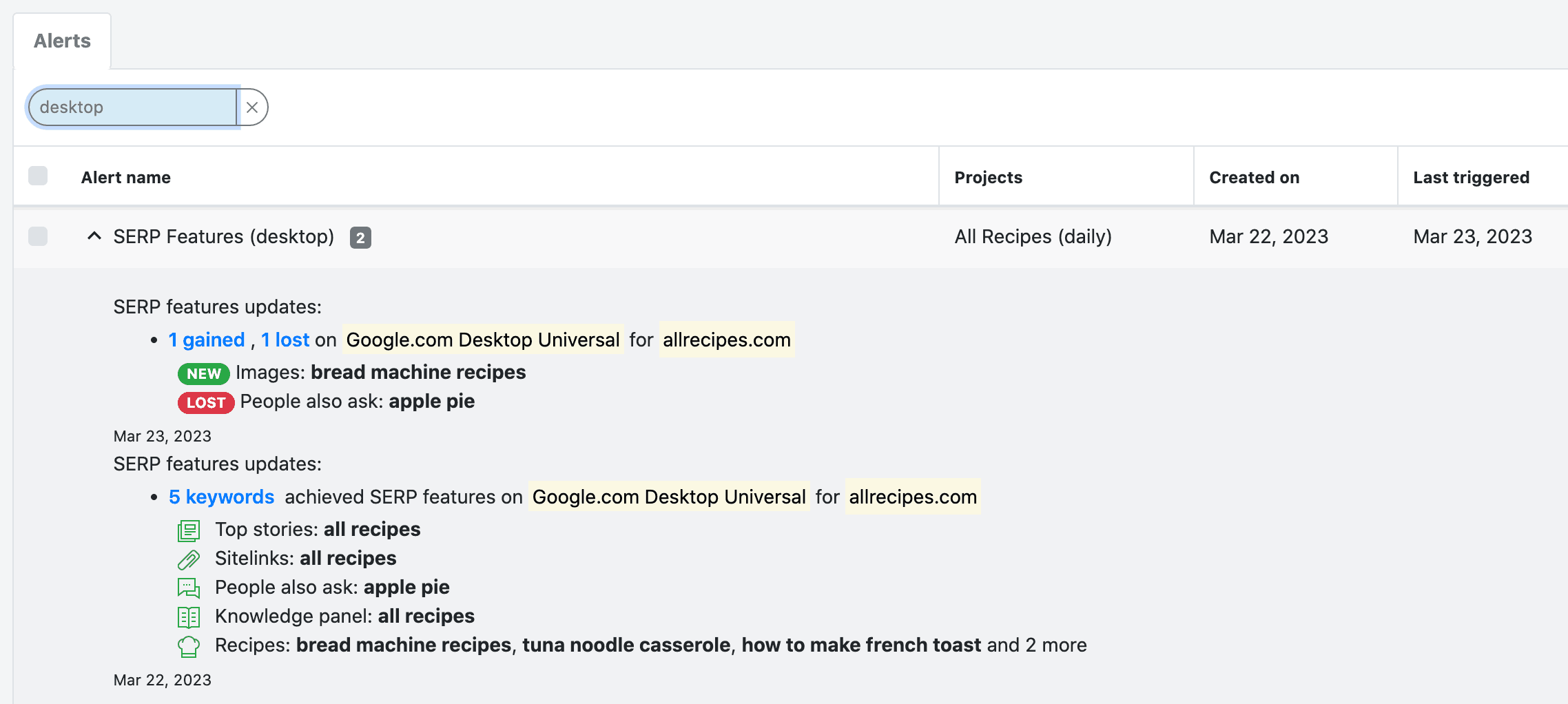Click the Sitelinks paperclip icon
The height and width of the screenshot is (704, 1568).
[189, 559]
